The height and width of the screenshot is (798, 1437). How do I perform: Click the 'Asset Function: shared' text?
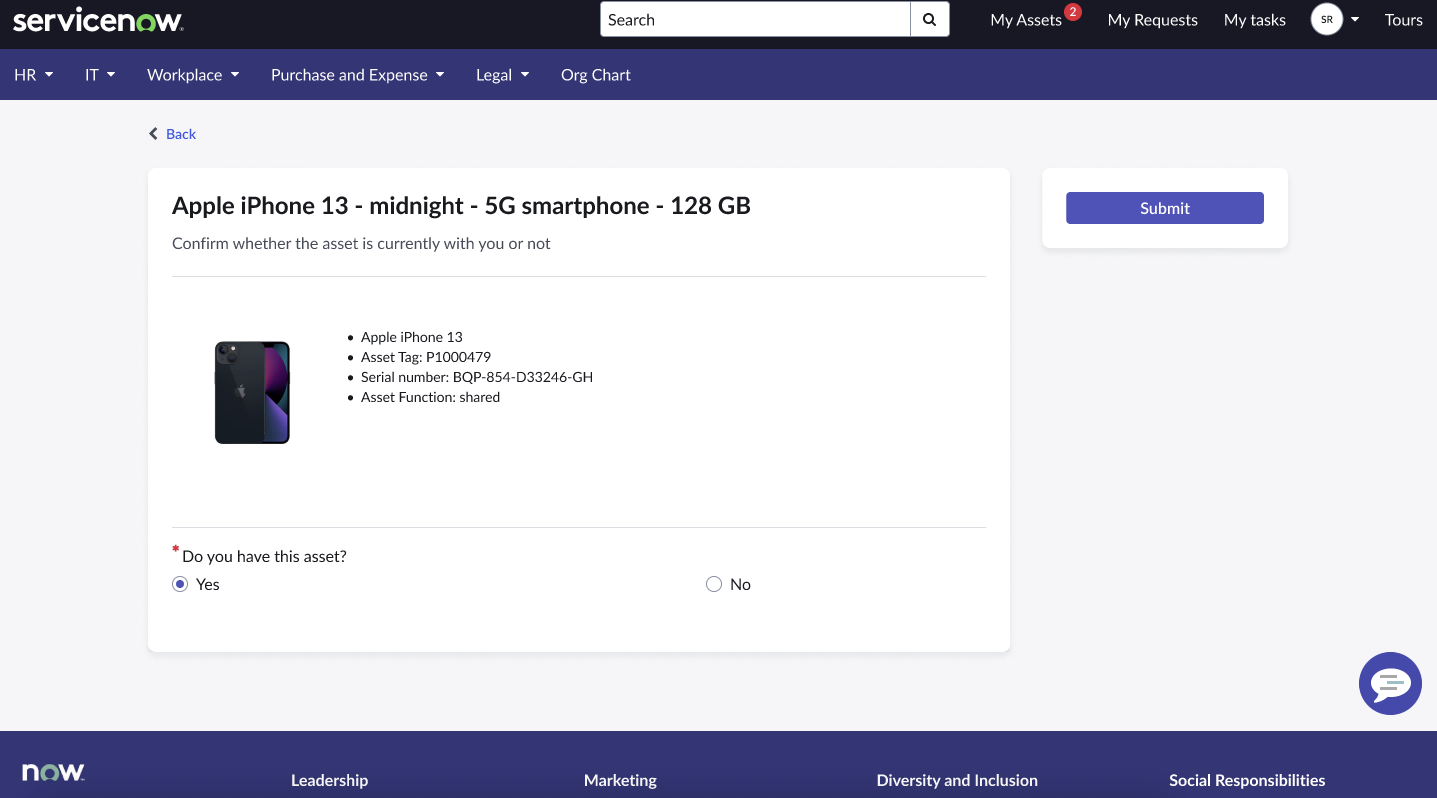click(x=430, y=397)
